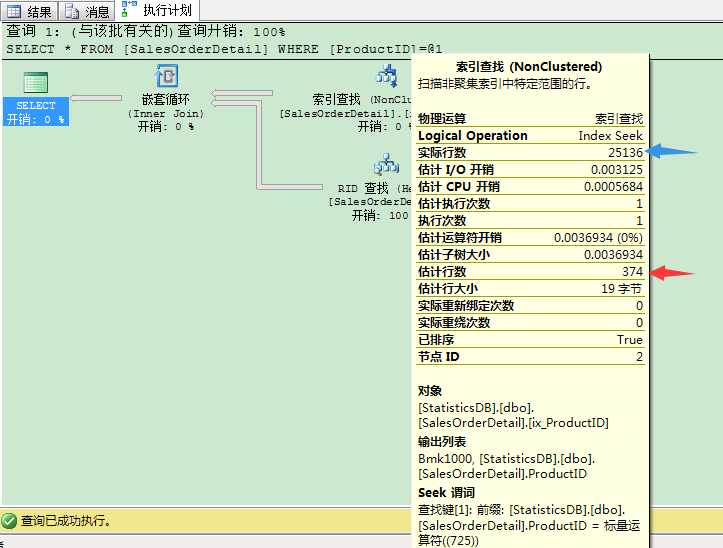This screenshot has width=723, height=548.
Task: Click the 索引查找 operator label in the plan
Action: (x=361, y=99)
